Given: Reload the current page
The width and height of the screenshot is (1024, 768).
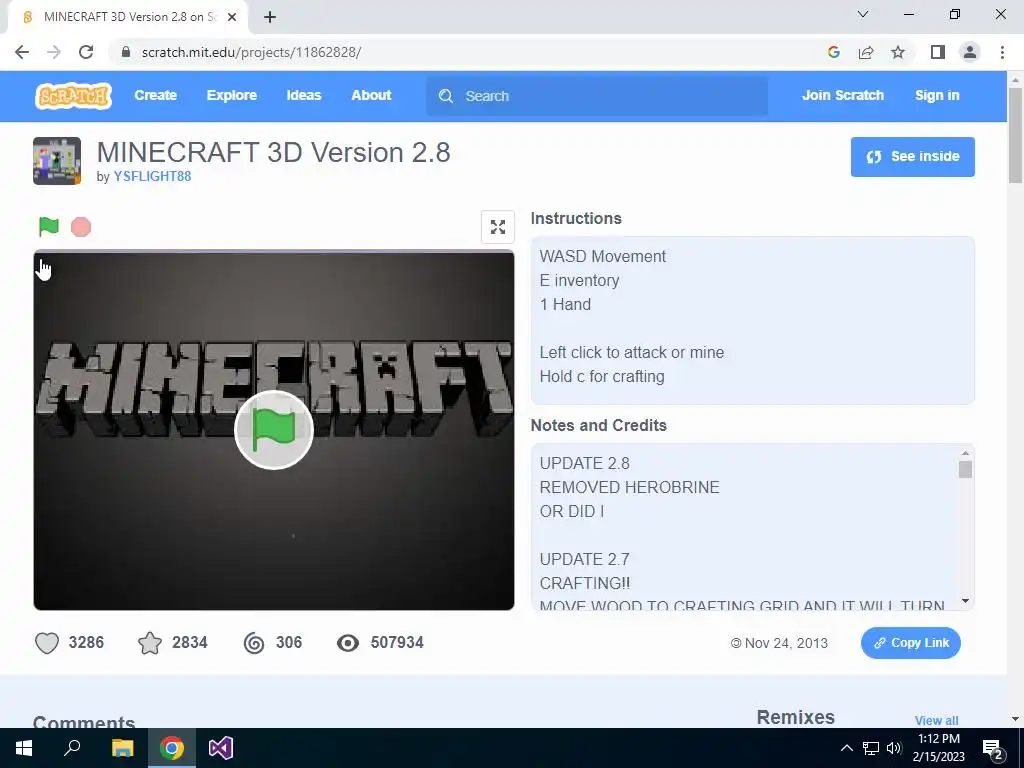Looking at the screenshot, I should 86,52.
